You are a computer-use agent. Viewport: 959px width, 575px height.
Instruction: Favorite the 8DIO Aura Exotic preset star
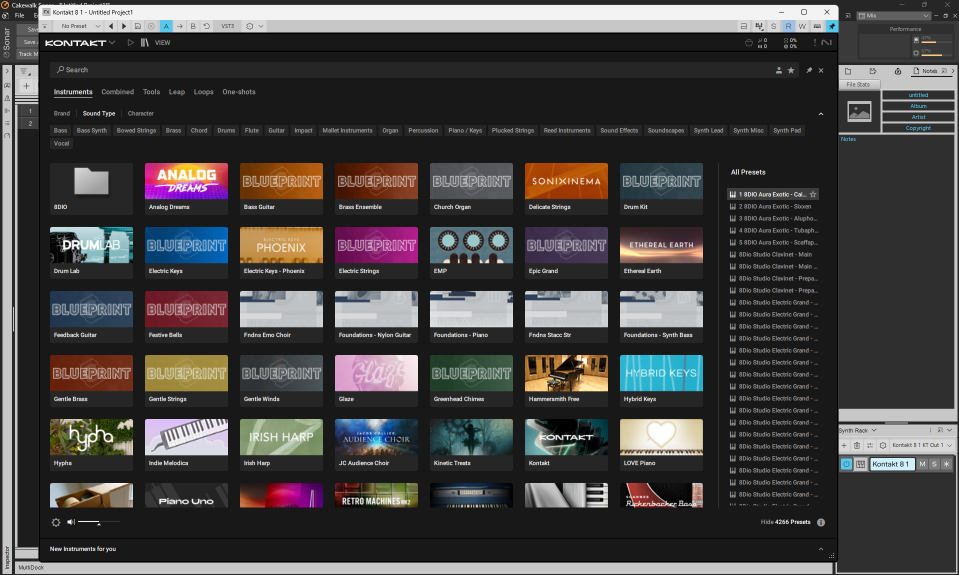point(813,194)
